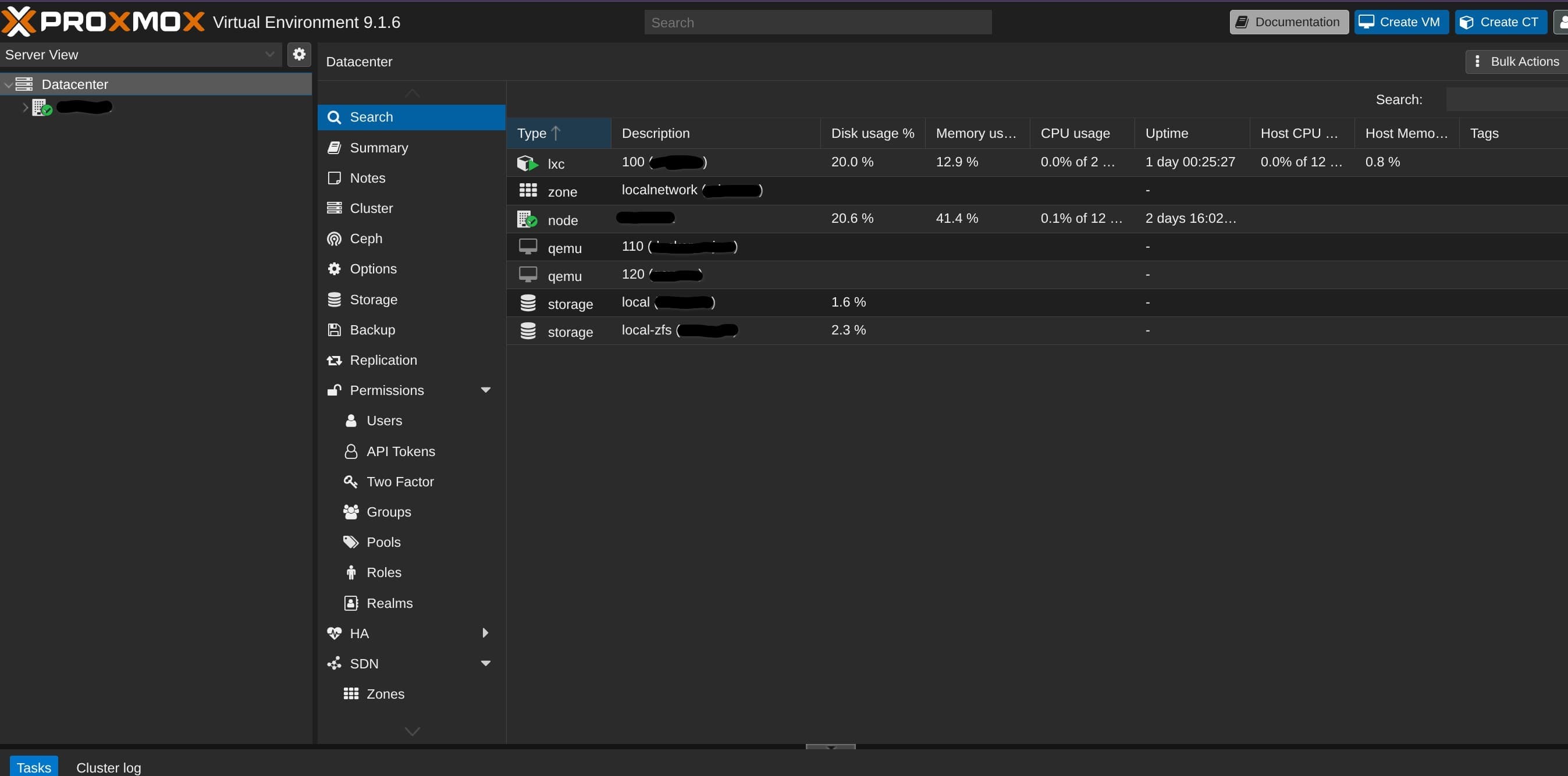
Task: Click the Pools tags icon
Action: (351, 542)
